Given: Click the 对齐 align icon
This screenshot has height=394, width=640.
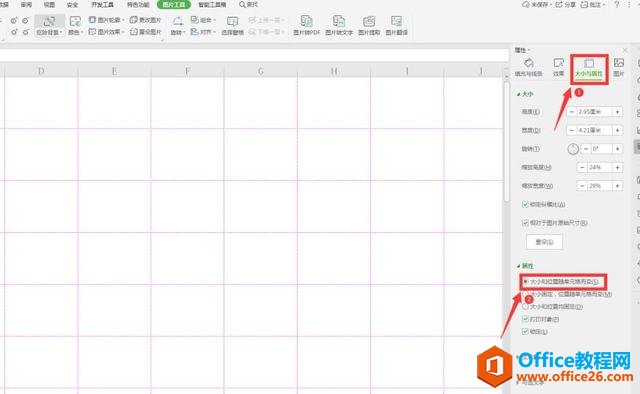Looking at the screenshot, I should pyautogui.click(x=195, y=31).
